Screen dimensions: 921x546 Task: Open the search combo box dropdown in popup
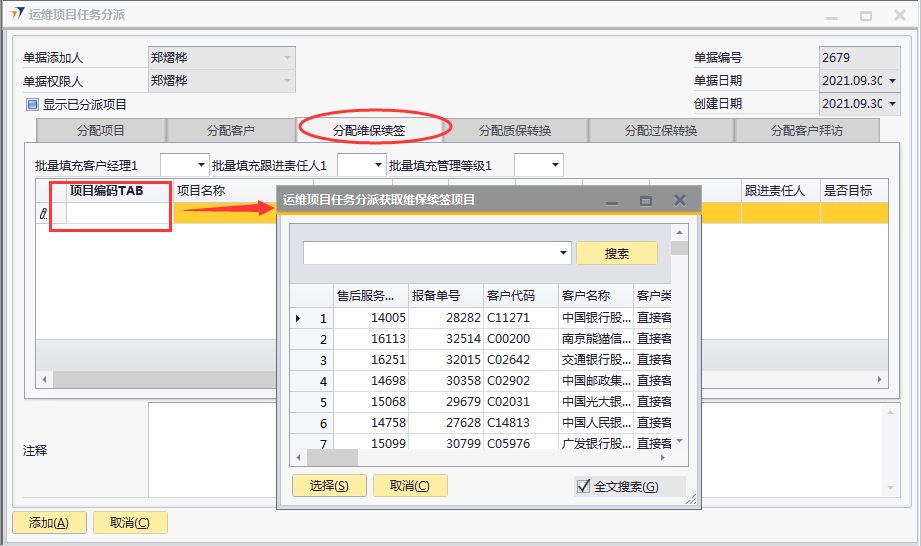[565, 253]
